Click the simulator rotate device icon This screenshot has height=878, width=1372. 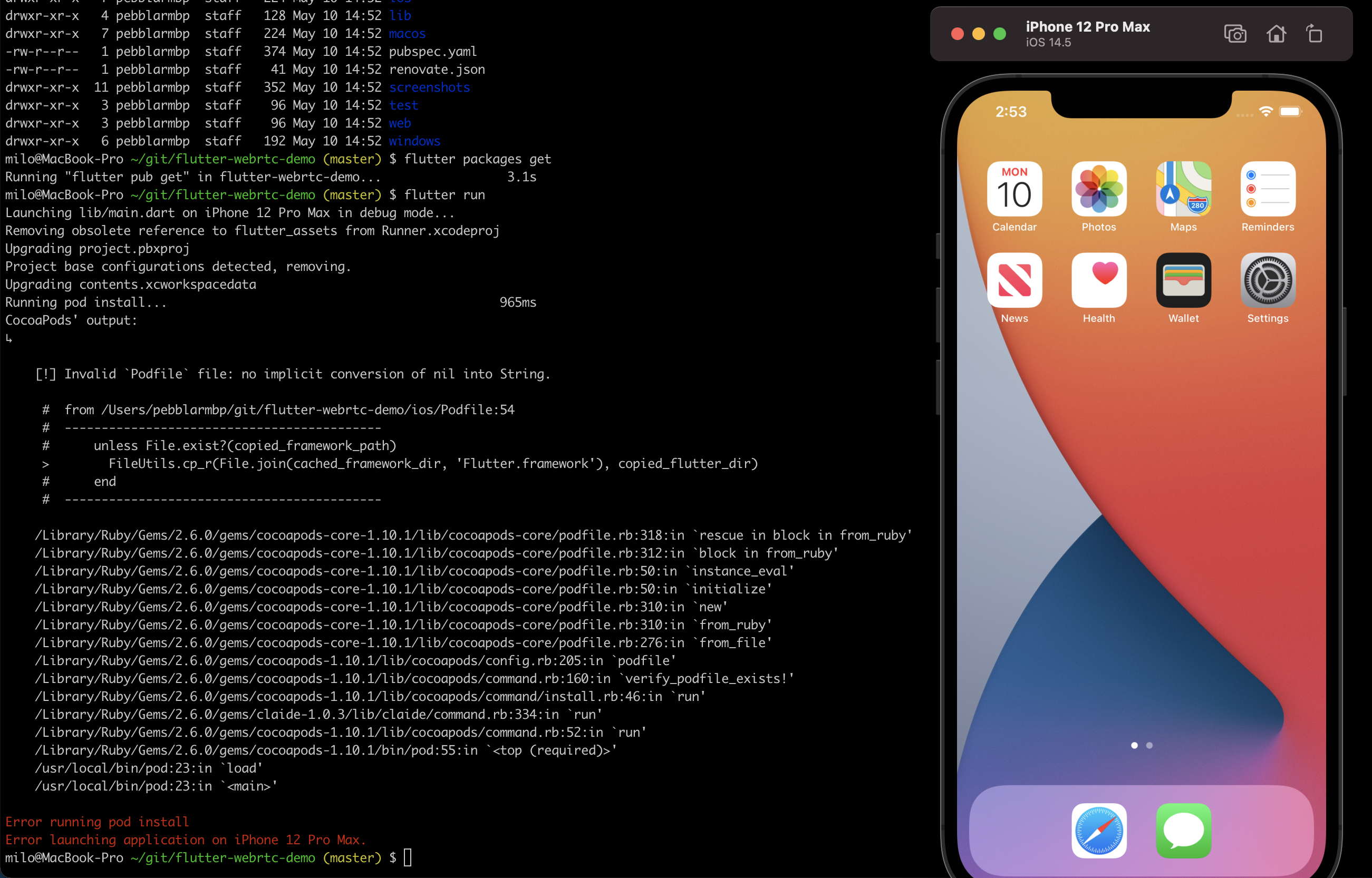click(1314, 34)
